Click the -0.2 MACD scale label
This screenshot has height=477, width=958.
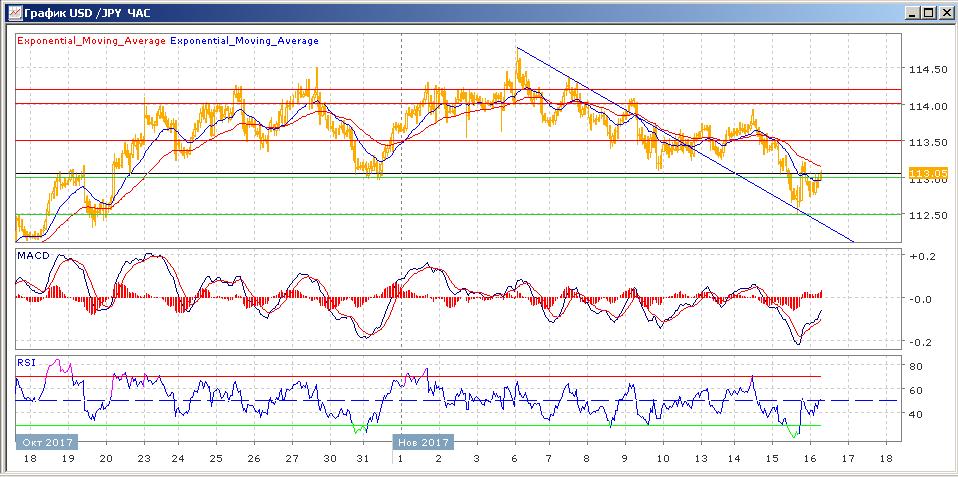(x=922, y=342)
